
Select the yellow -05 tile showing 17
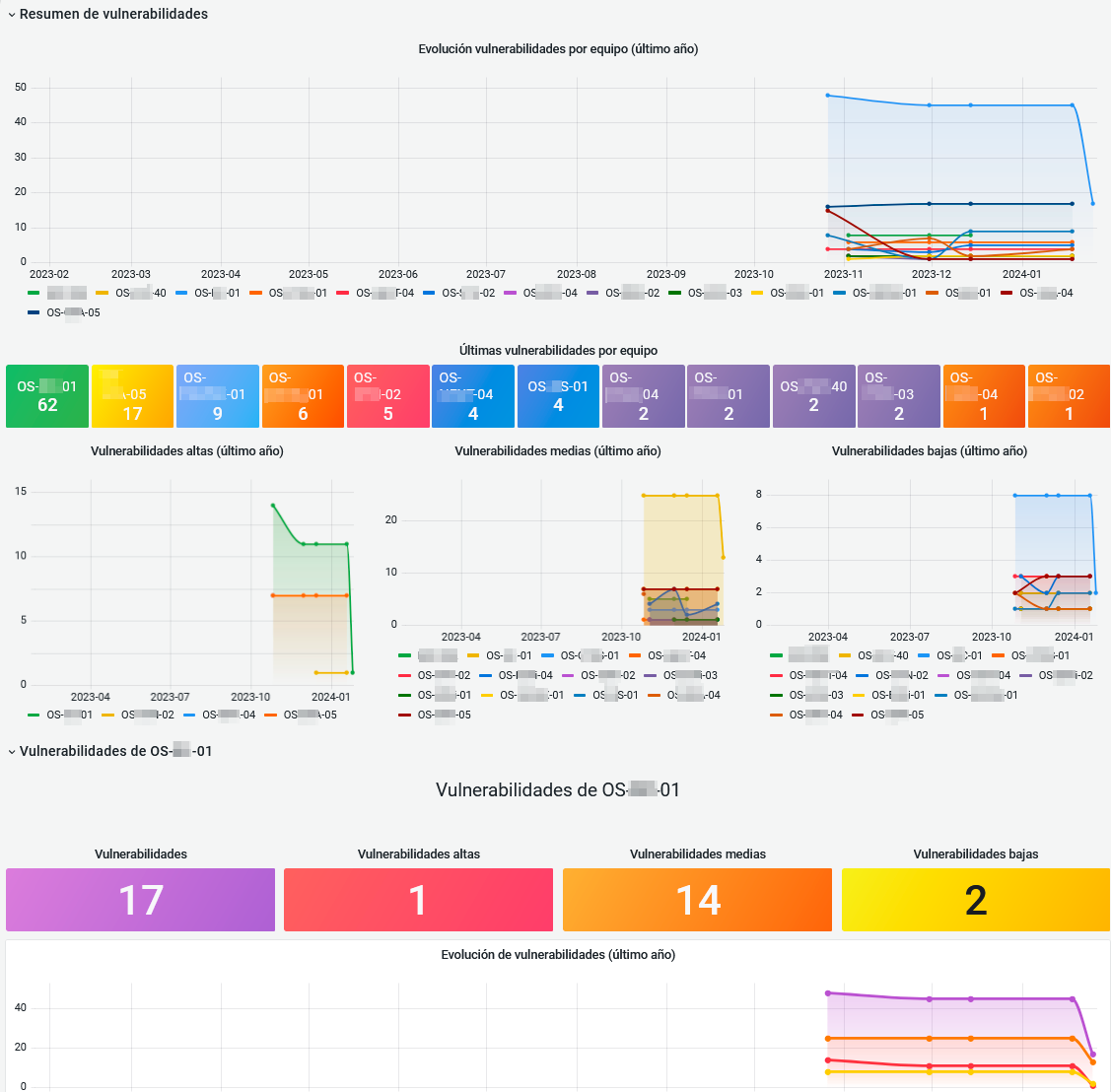click(132, 396)
